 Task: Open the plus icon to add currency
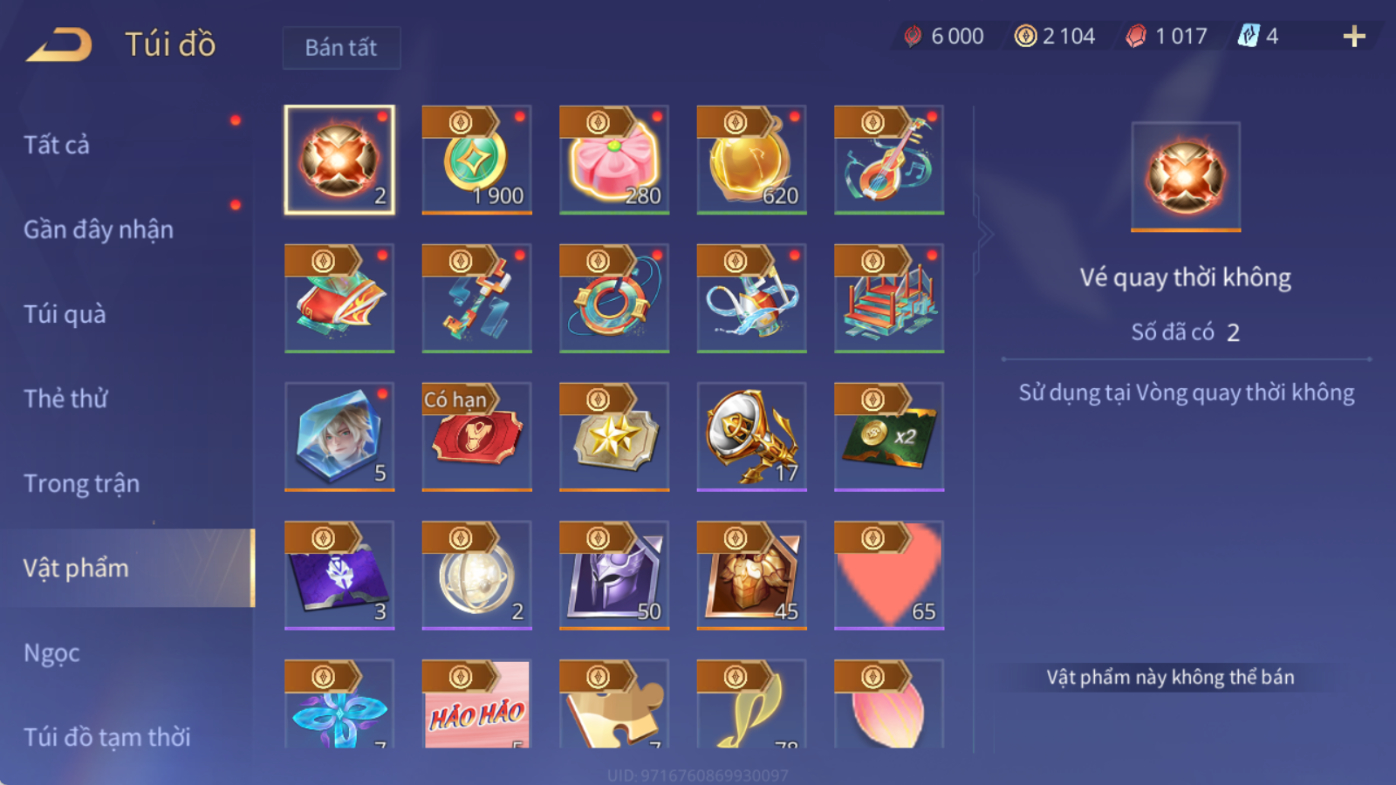[x=1354, y=37]
